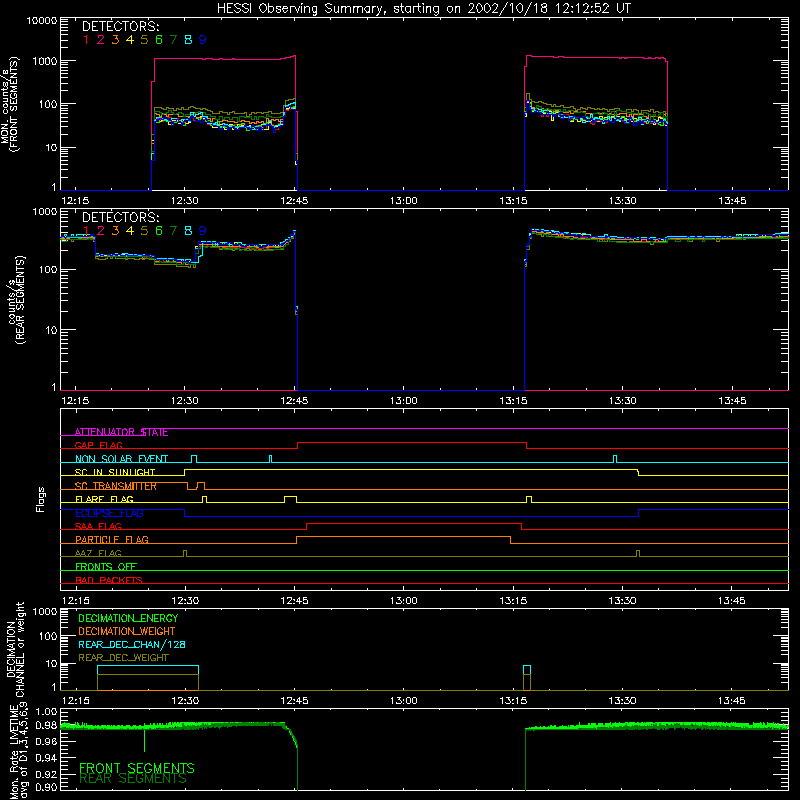The height and width of the screenshot is (800, 800).
Task: Click the SC_TRANSMITTER flag label
Action: tap(116, 486)
